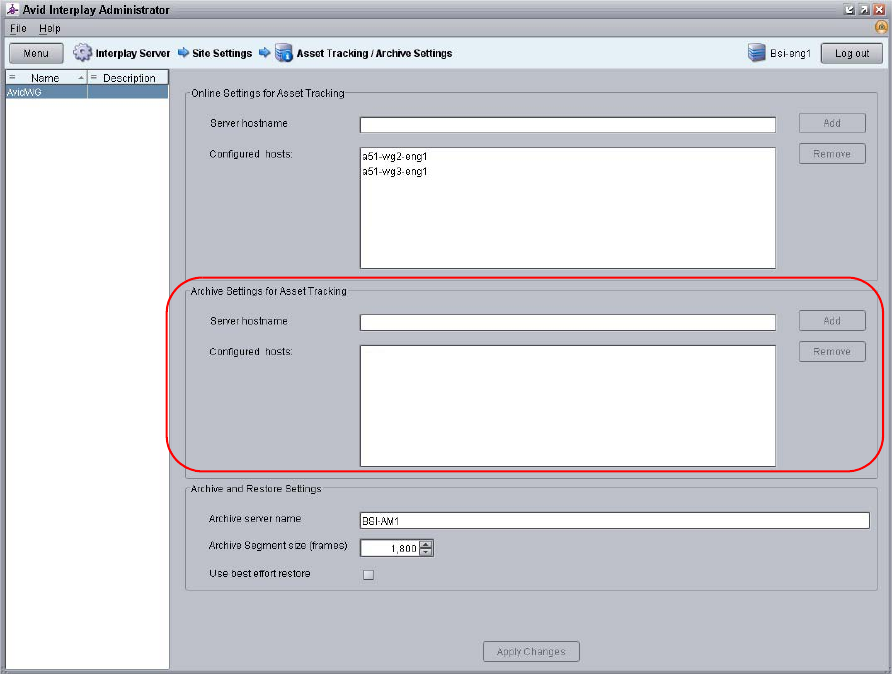Click the Log out button
892x674 pixels.
(852, 53)
